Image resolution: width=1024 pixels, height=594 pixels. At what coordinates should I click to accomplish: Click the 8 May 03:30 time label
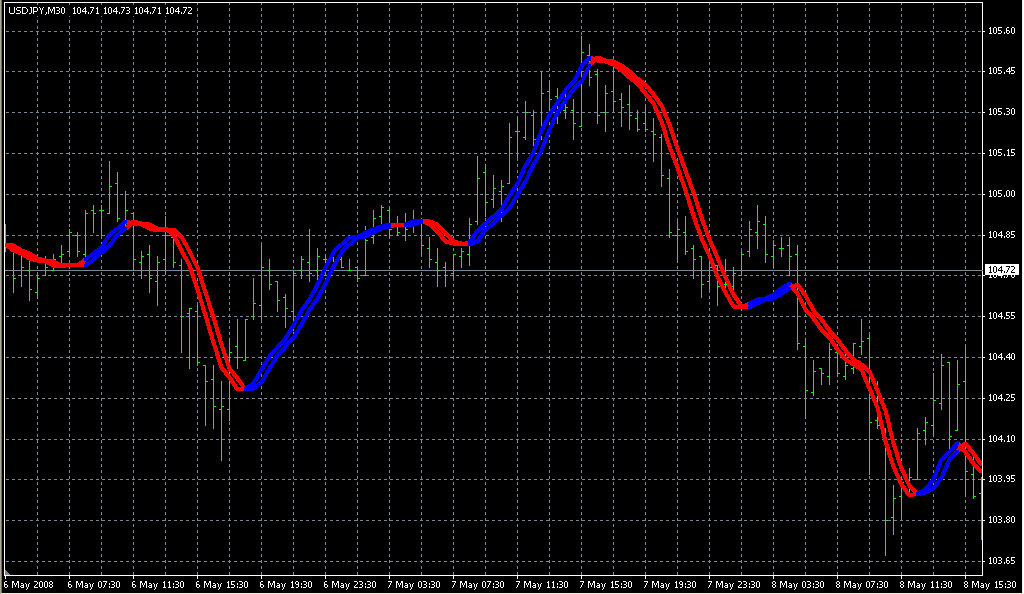(x=798, y=584)
